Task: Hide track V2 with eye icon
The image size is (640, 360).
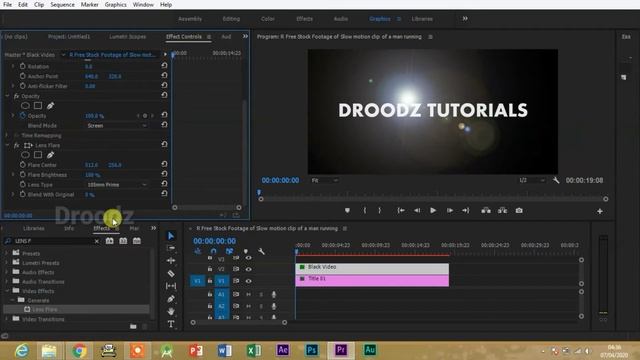Action: pyautogui.click(x=249, y=269)
